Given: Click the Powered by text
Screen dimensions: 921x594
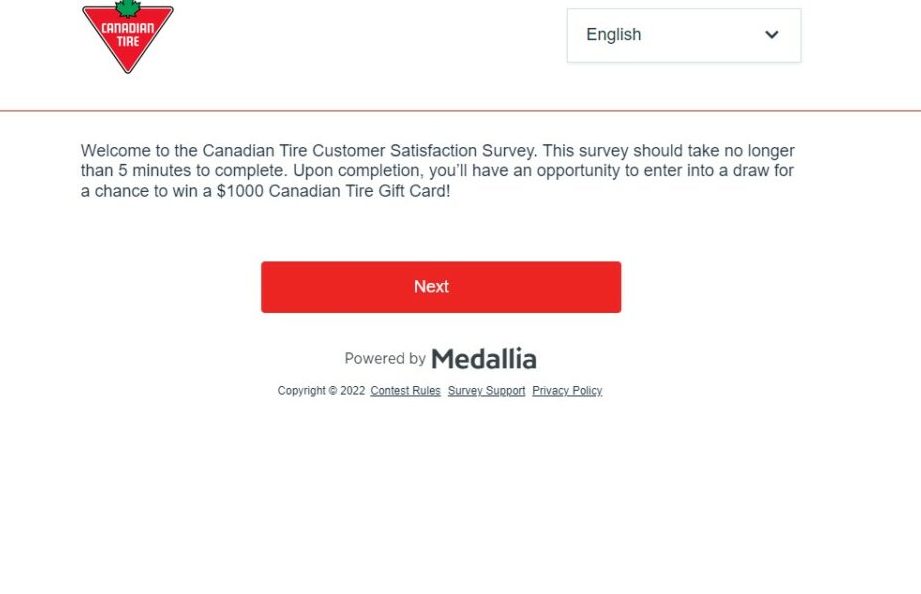Looking at the screenshot, I should (x=385, y=358).
